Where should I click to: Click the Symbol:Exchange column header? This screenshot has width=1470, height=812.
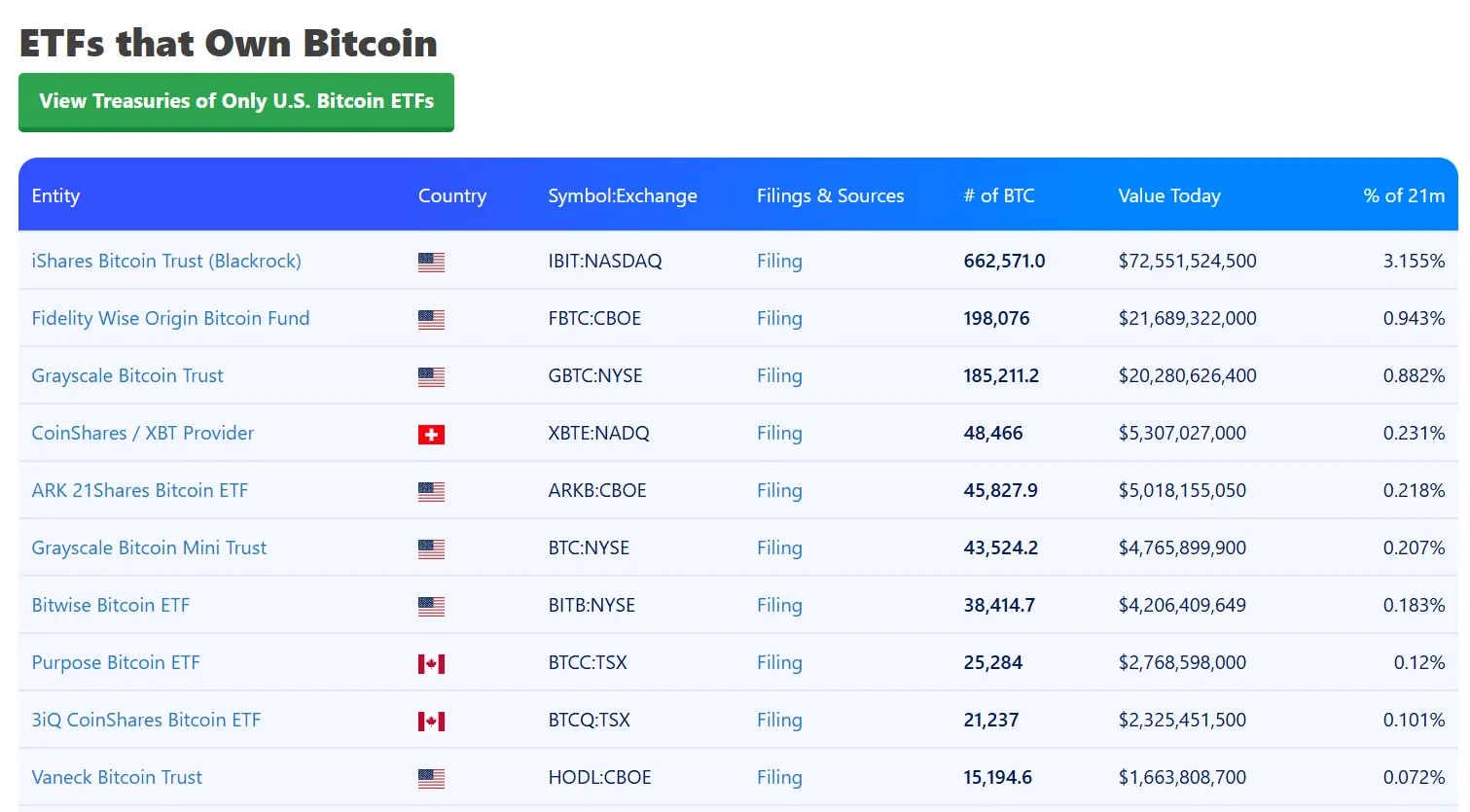click(x=623, y=195)
